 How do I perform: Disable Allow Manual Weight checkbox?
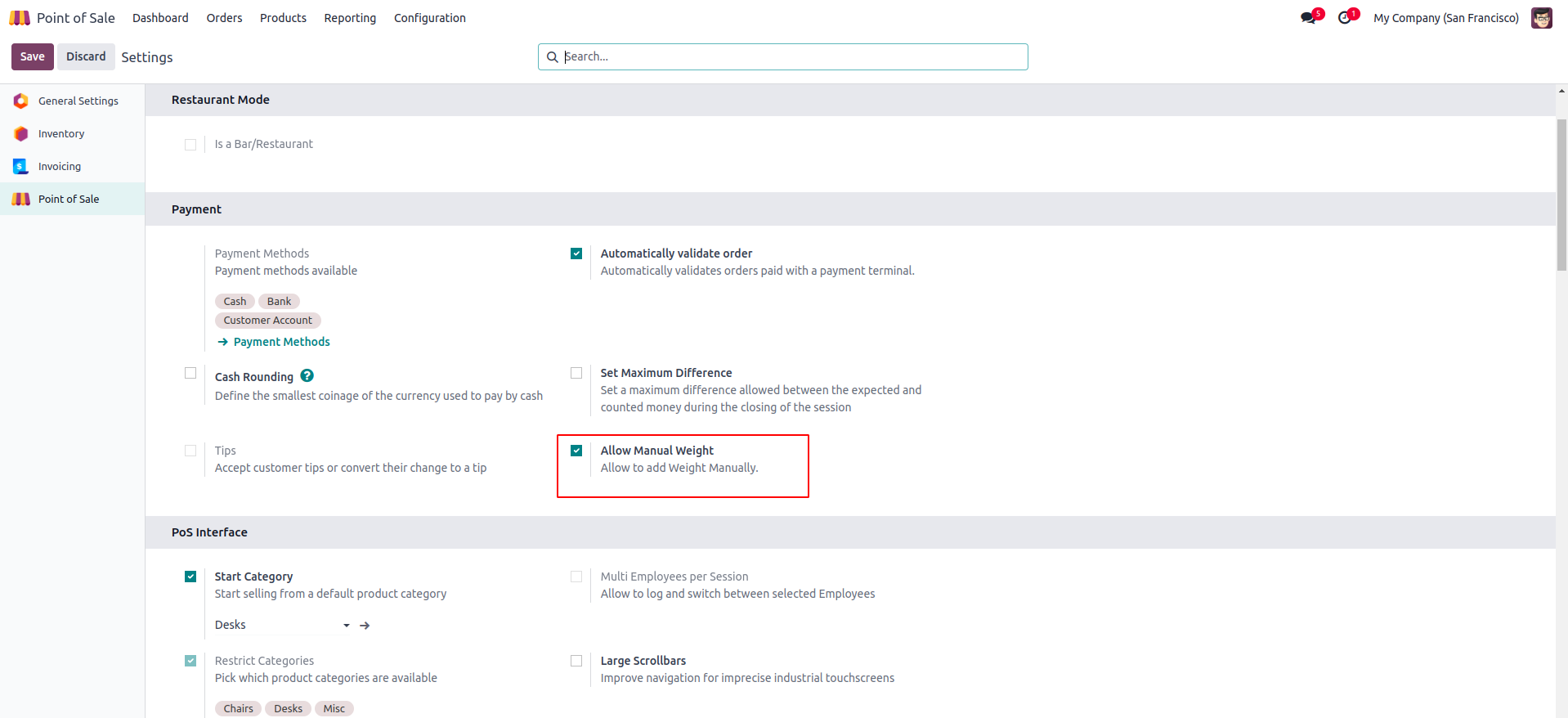[576, 451]
